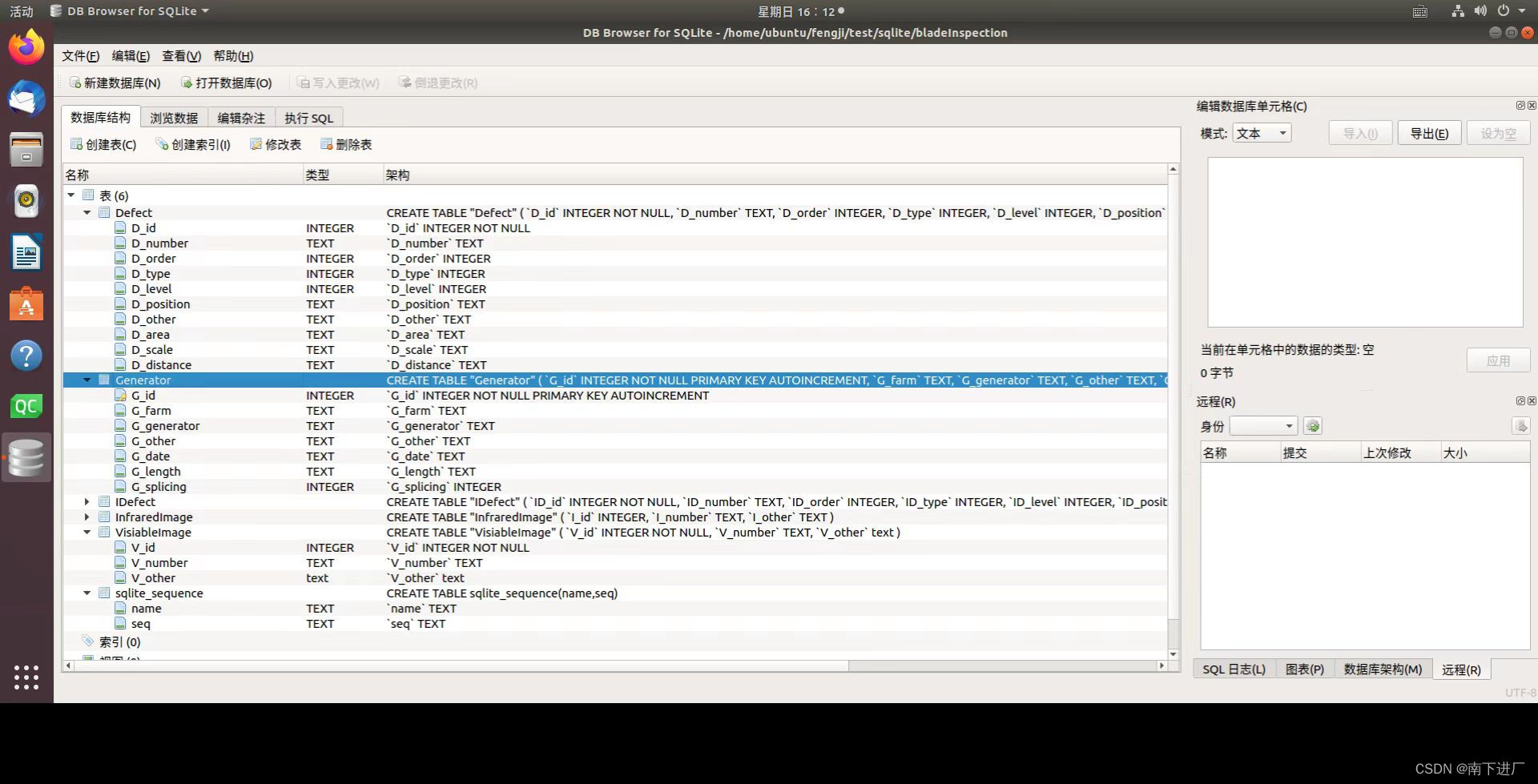
Task: Open the 编辑(E) menu
Action: point(131,55)
